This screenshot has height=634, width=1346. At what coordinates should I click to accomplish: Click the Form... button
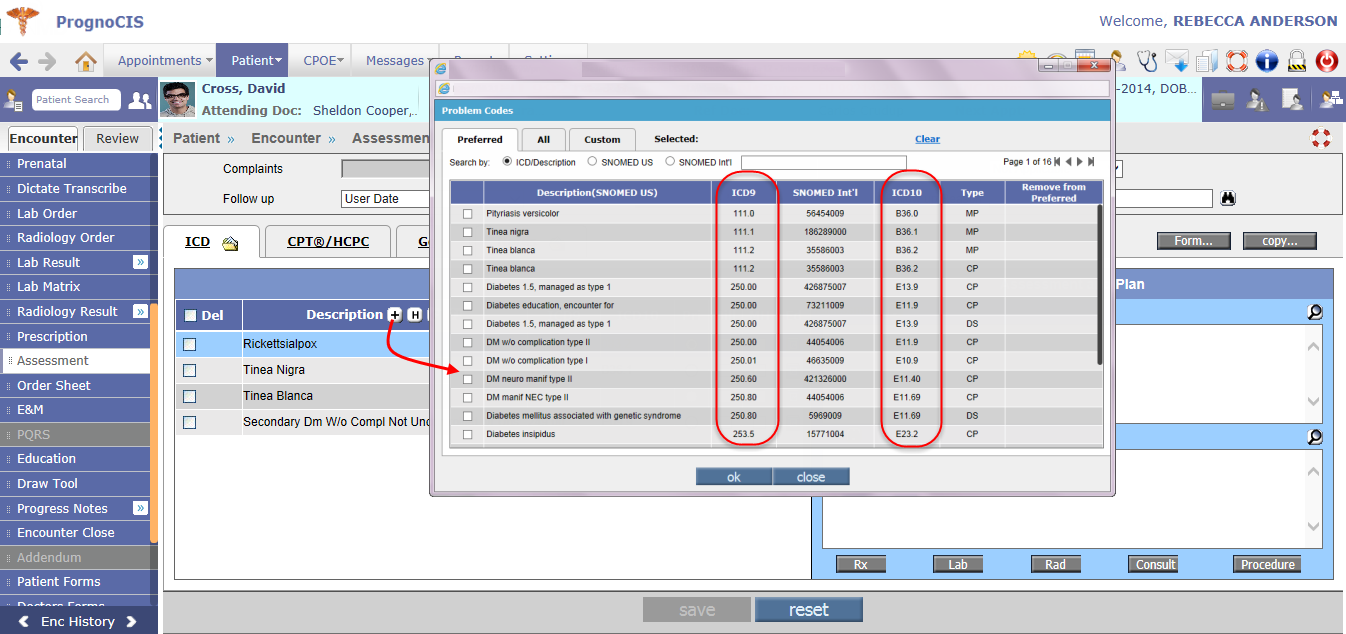point(1194,241)
